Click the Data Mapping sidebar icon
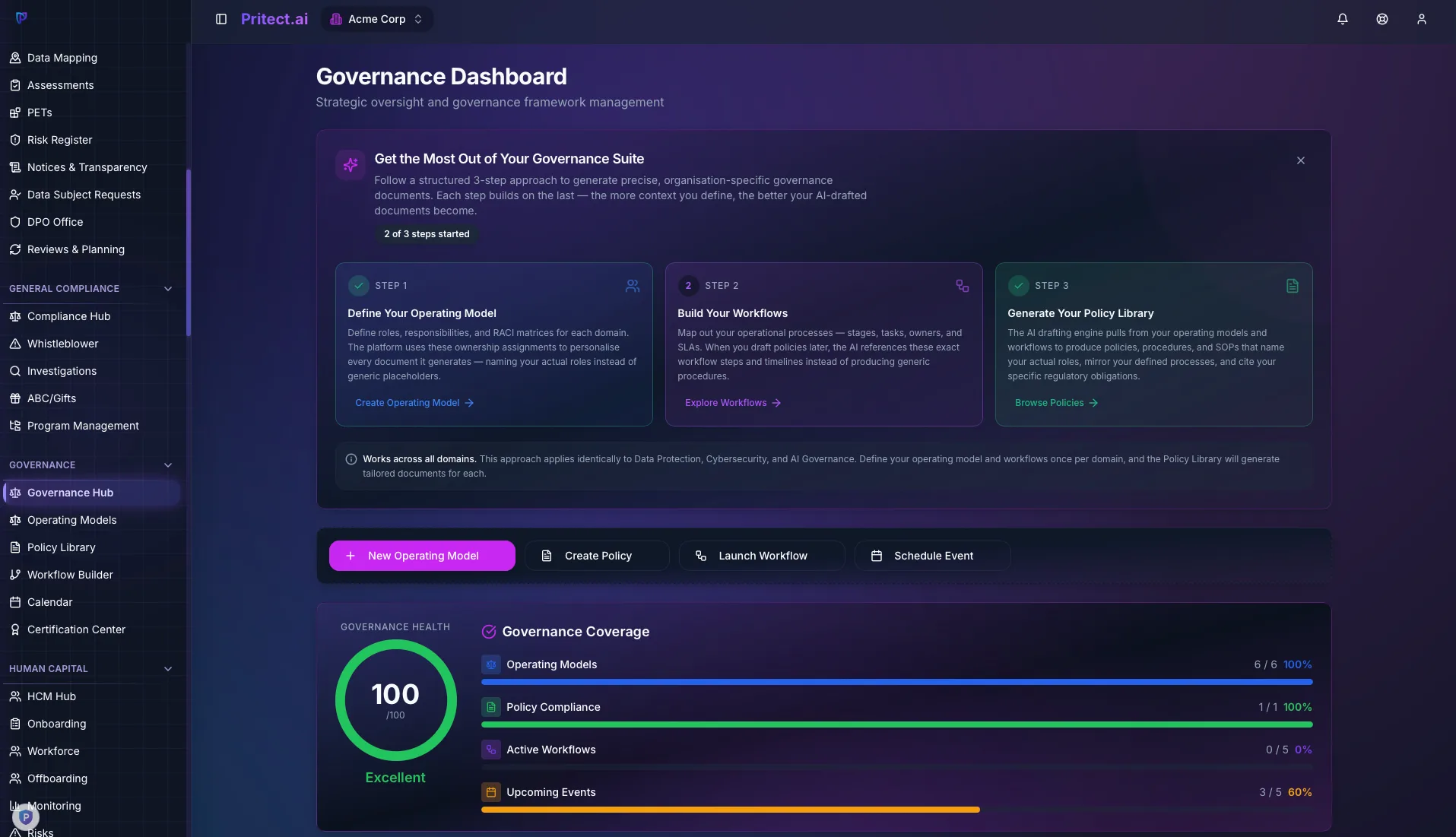The image size is (1456, 837). pos(15,58)
